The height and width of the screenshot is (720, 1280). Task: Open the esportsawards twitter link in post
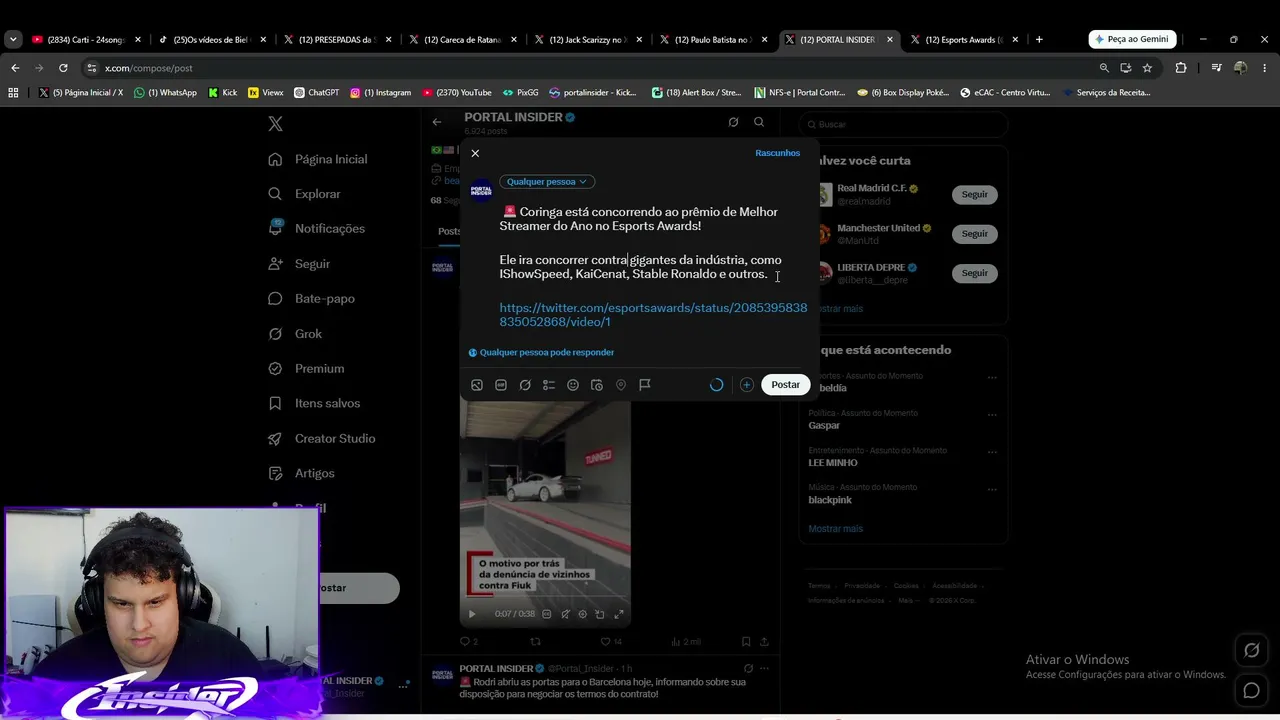653,315
